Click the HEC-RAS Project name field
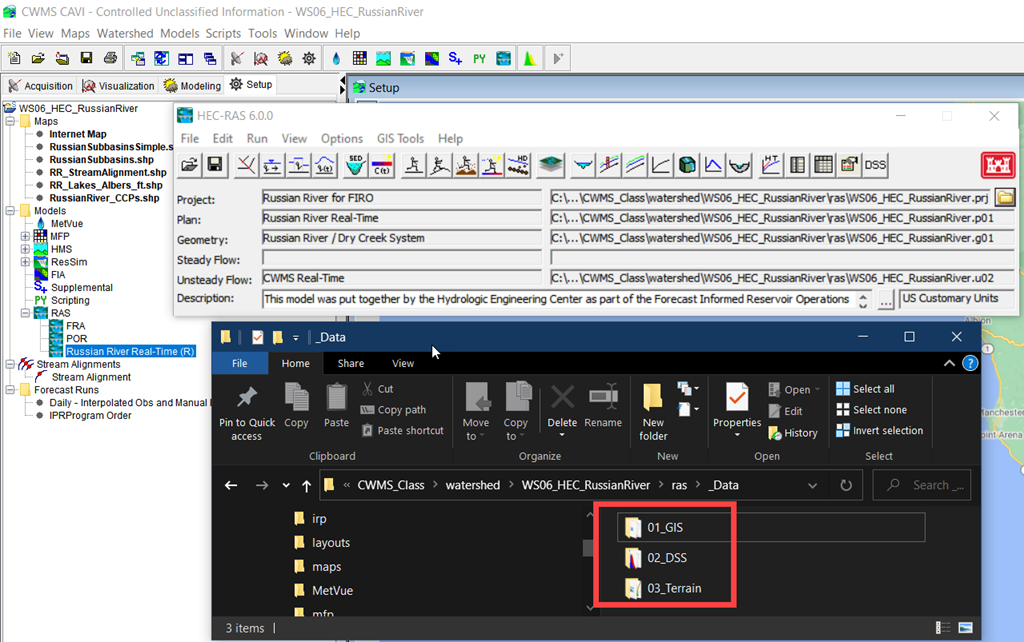The height and width of the screenshot is (642, 1024). coord(402,198)
